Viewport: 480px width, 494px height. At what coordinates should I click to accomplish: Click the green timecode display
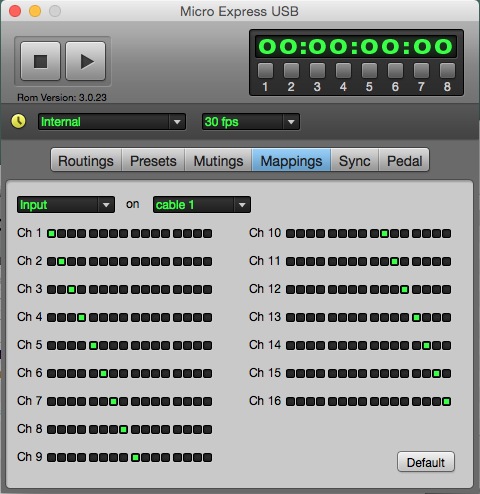356,46
